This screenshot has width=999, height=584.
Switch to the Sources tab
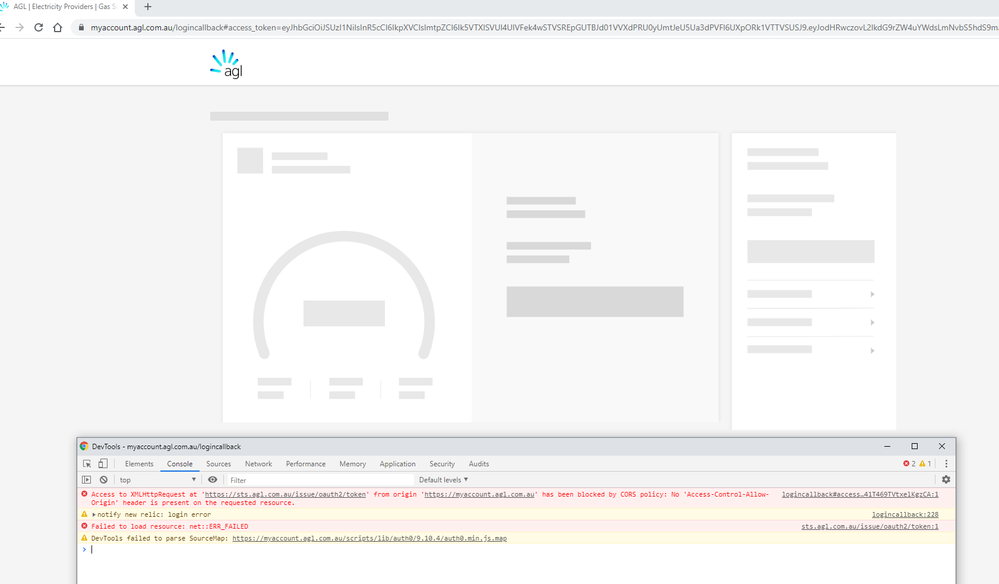pyautogui.click(x=218, y=464)
